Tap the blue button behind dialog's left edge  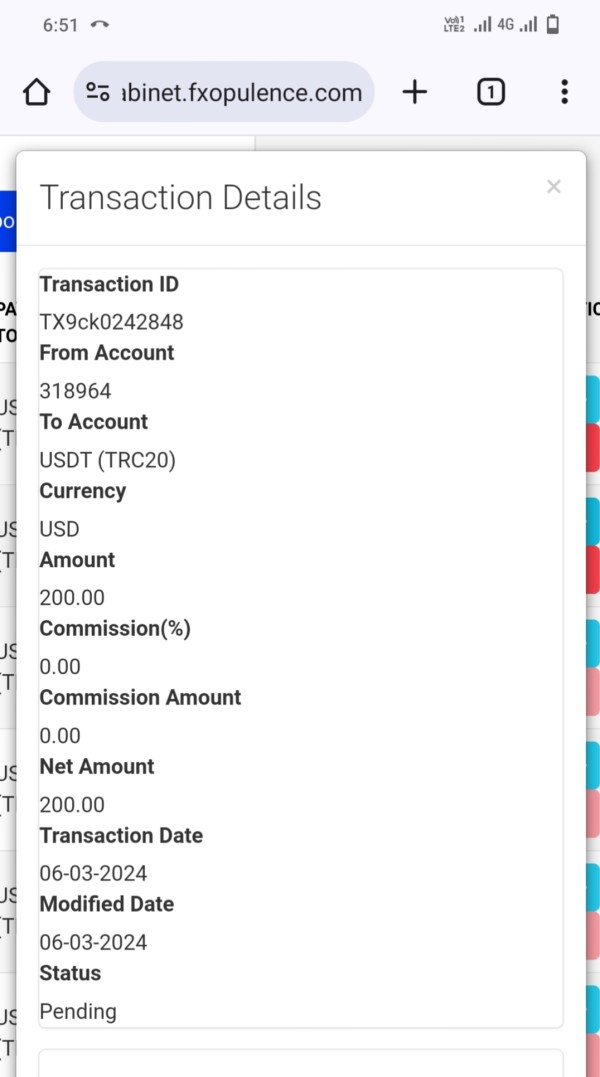[x=7, y=219]
